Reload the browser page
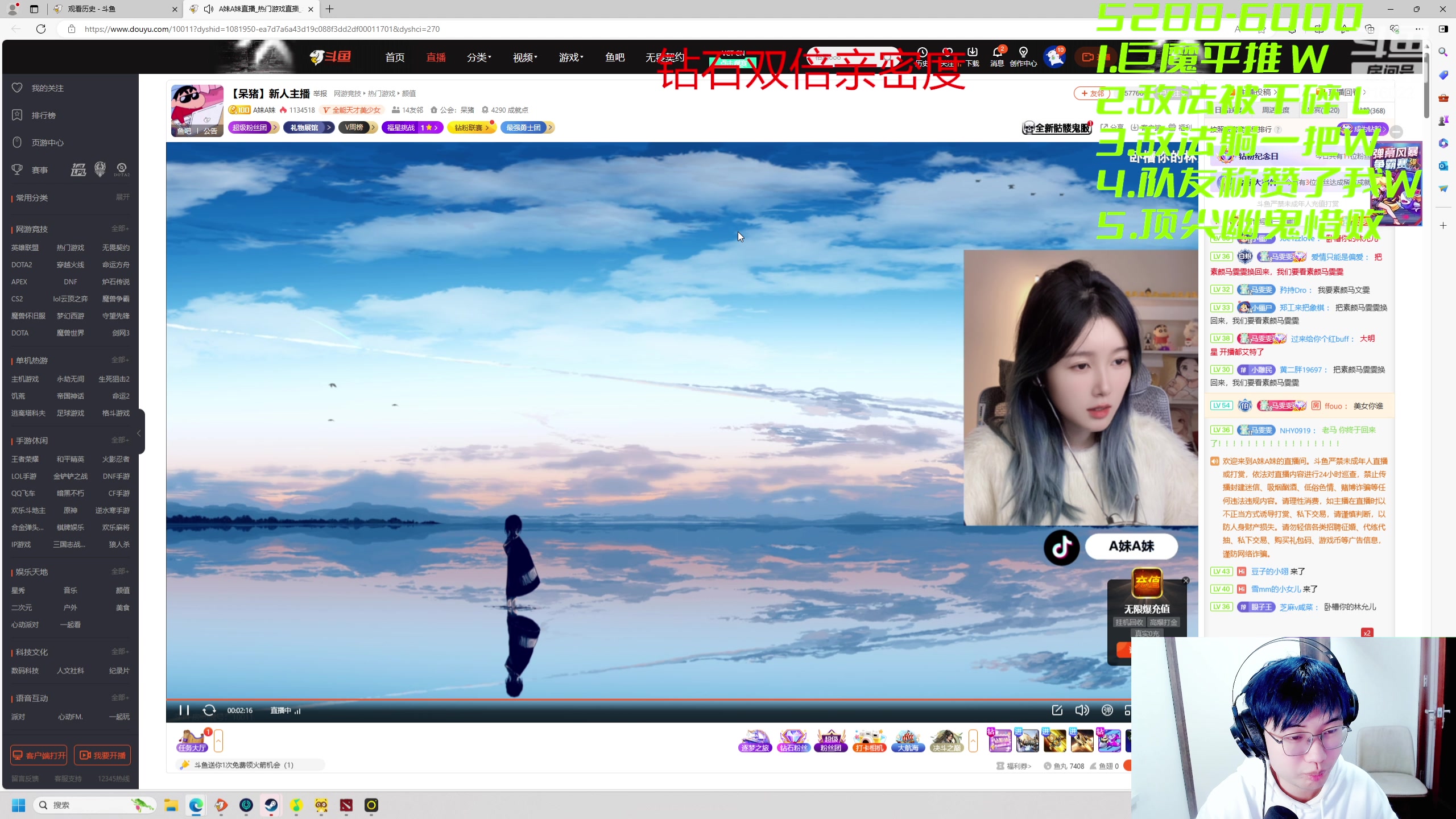Viewport: 1456px width, 819px height. pyautogui.click(x=41, y=29)
